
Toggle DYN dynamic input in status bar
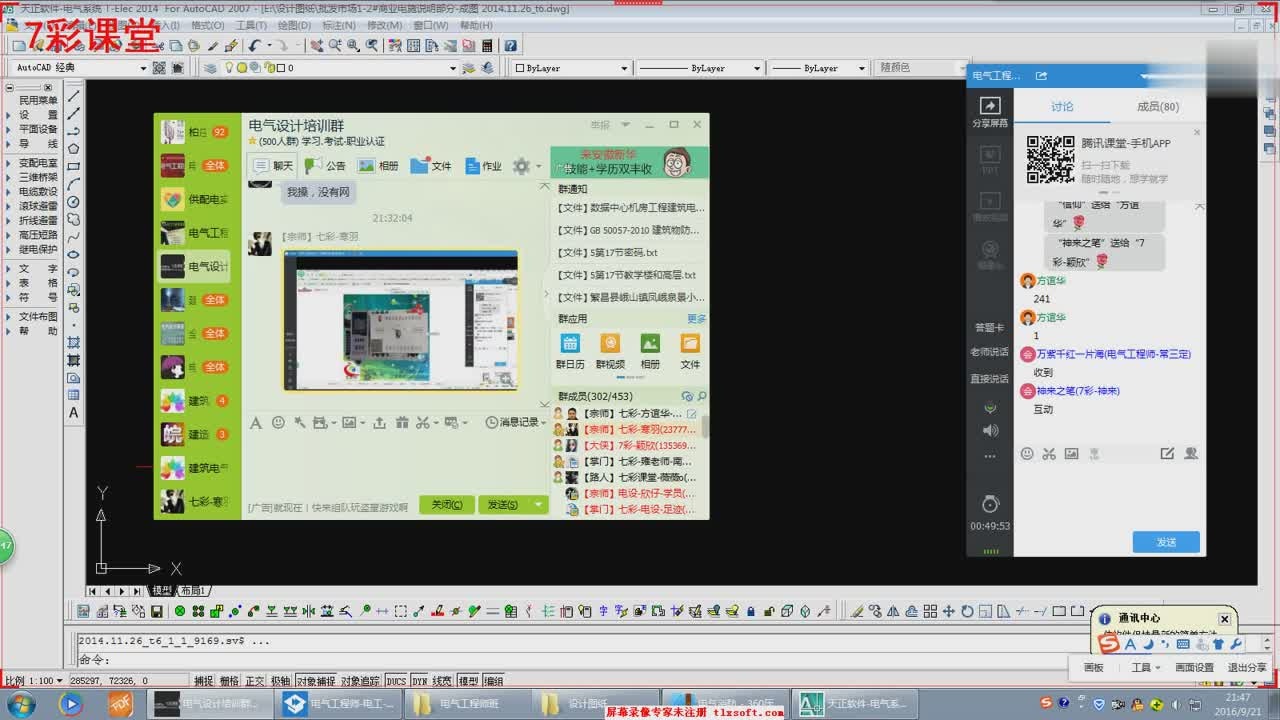[419, 681]
